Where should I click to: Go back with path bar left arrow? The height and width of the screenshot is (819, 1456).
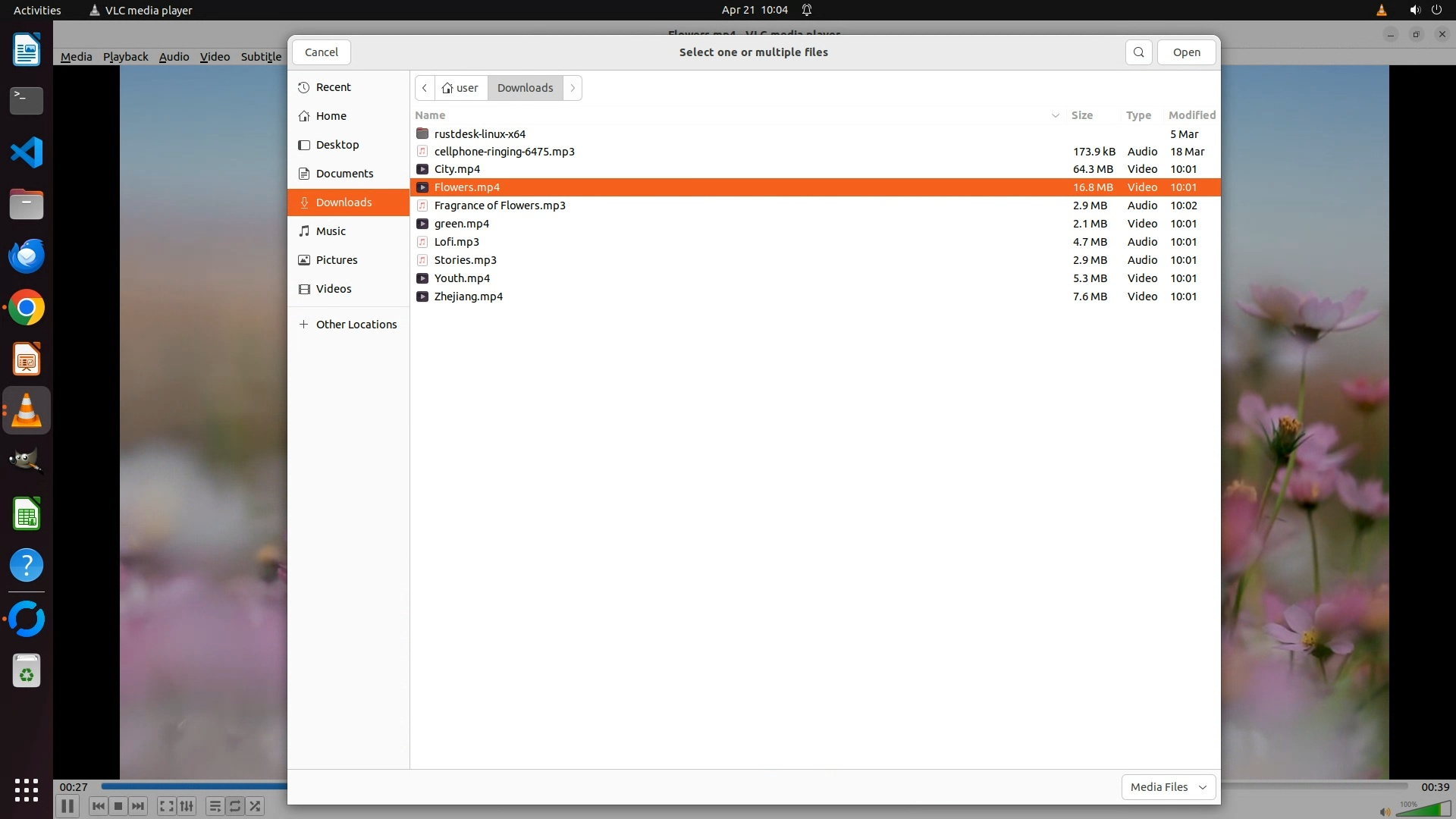(x=425, y=88)
